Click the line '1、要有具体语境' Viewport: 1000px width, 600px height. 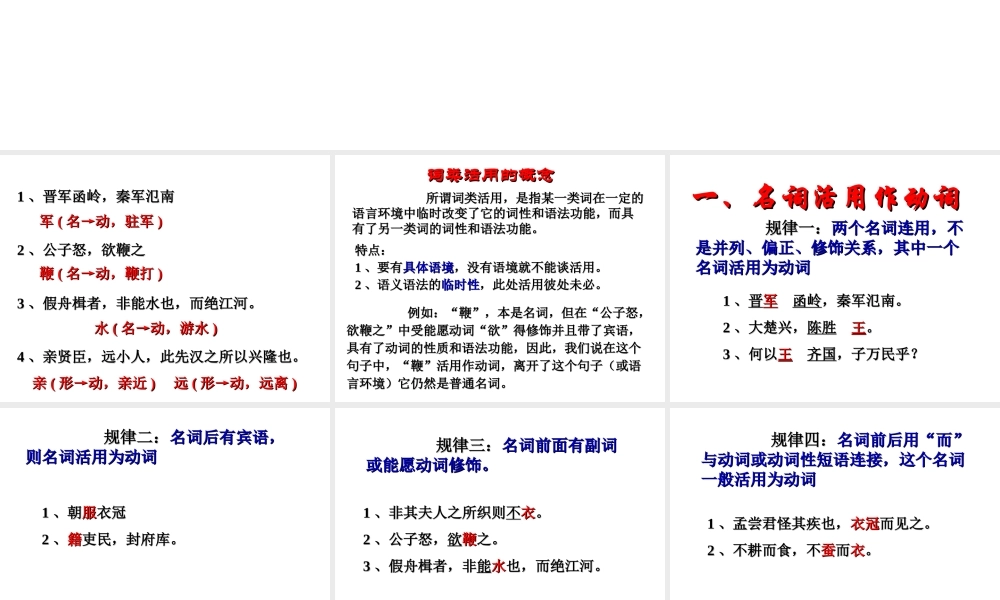coord(479,267)
